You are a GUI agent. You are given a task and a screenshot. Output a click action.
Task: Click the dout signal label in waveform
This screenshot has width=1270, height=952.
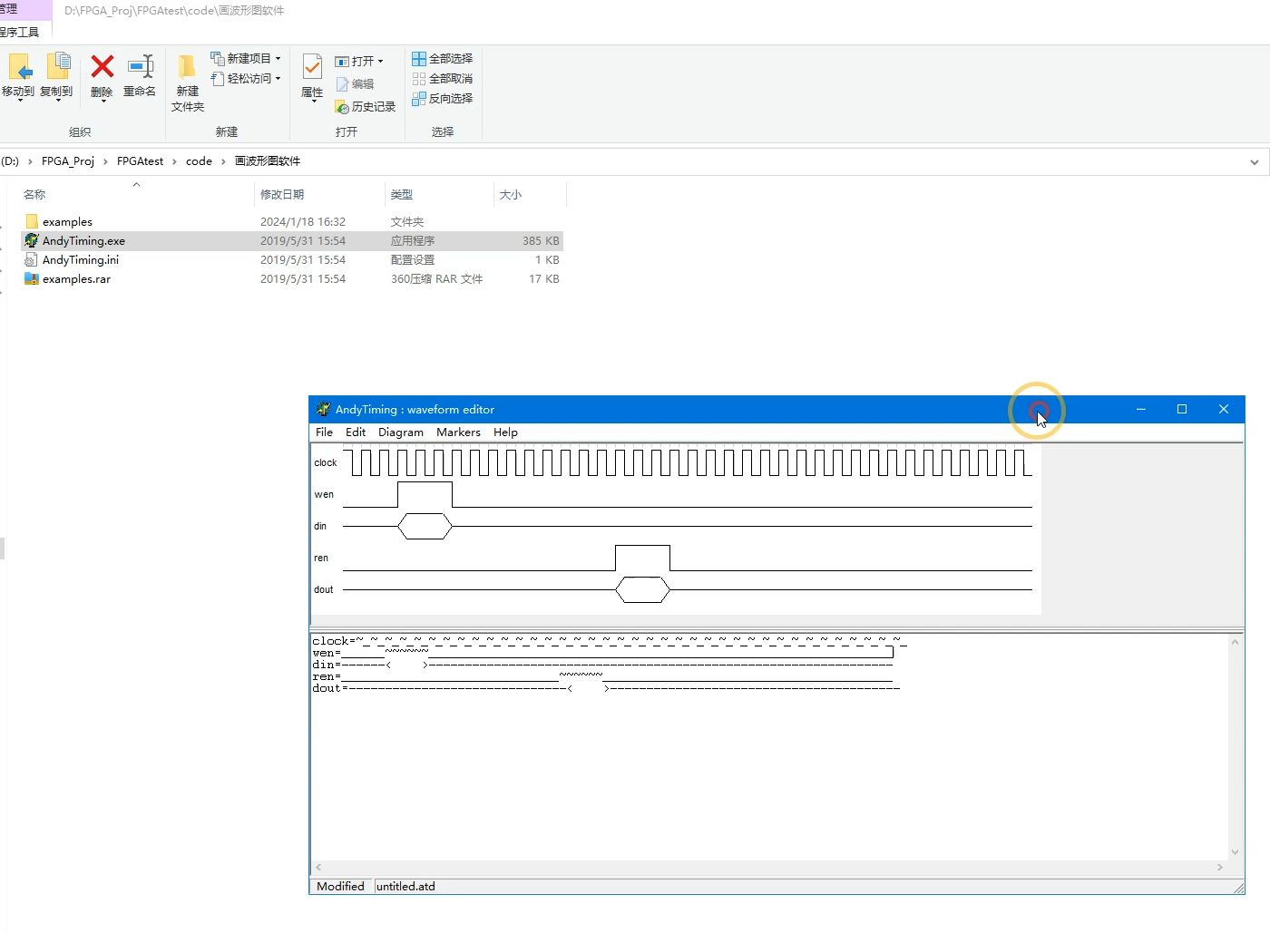(324, 590)
